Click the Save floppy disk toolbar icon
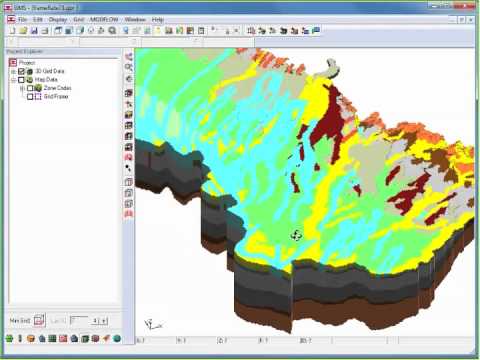The width and height of the screenshot is (480, 360). coord(34,31)
